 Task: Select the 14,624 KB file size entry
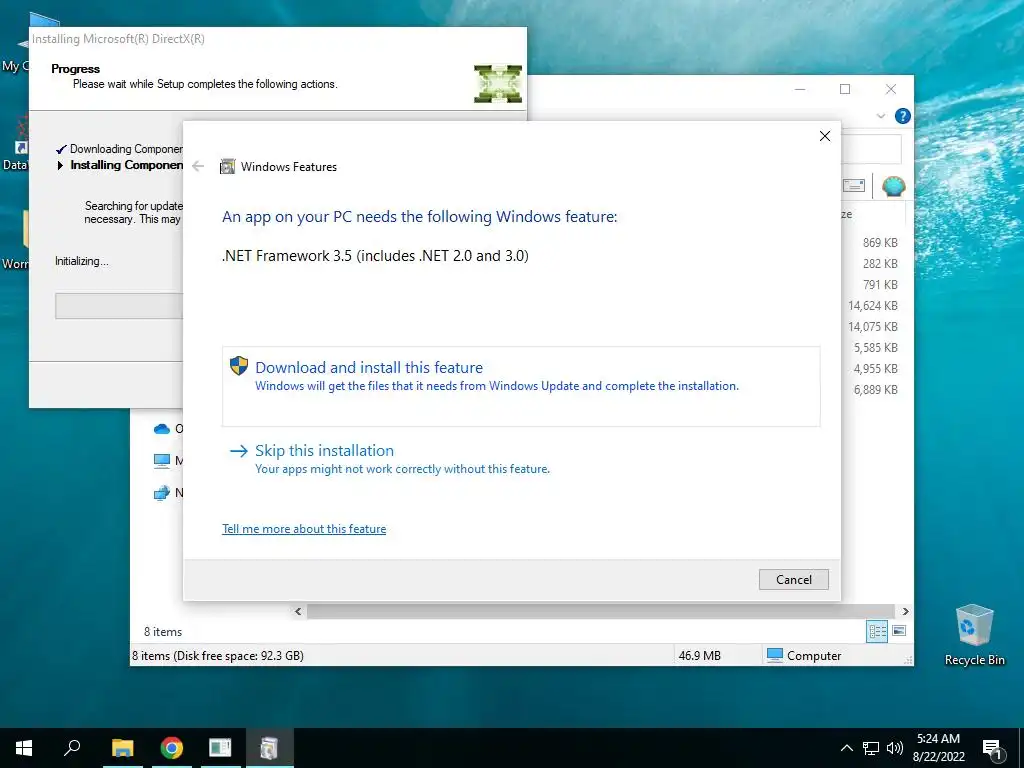coord(873,306)
